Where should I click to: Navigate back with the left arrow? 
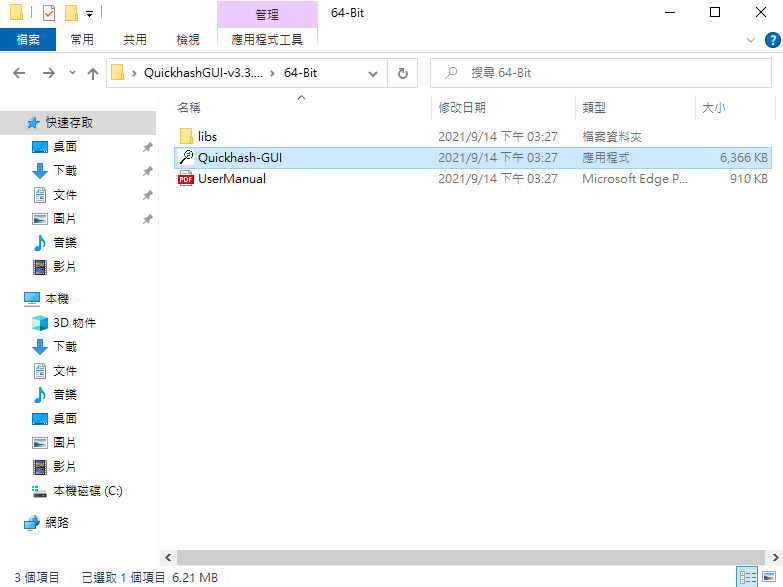click(x=19, y=73)
